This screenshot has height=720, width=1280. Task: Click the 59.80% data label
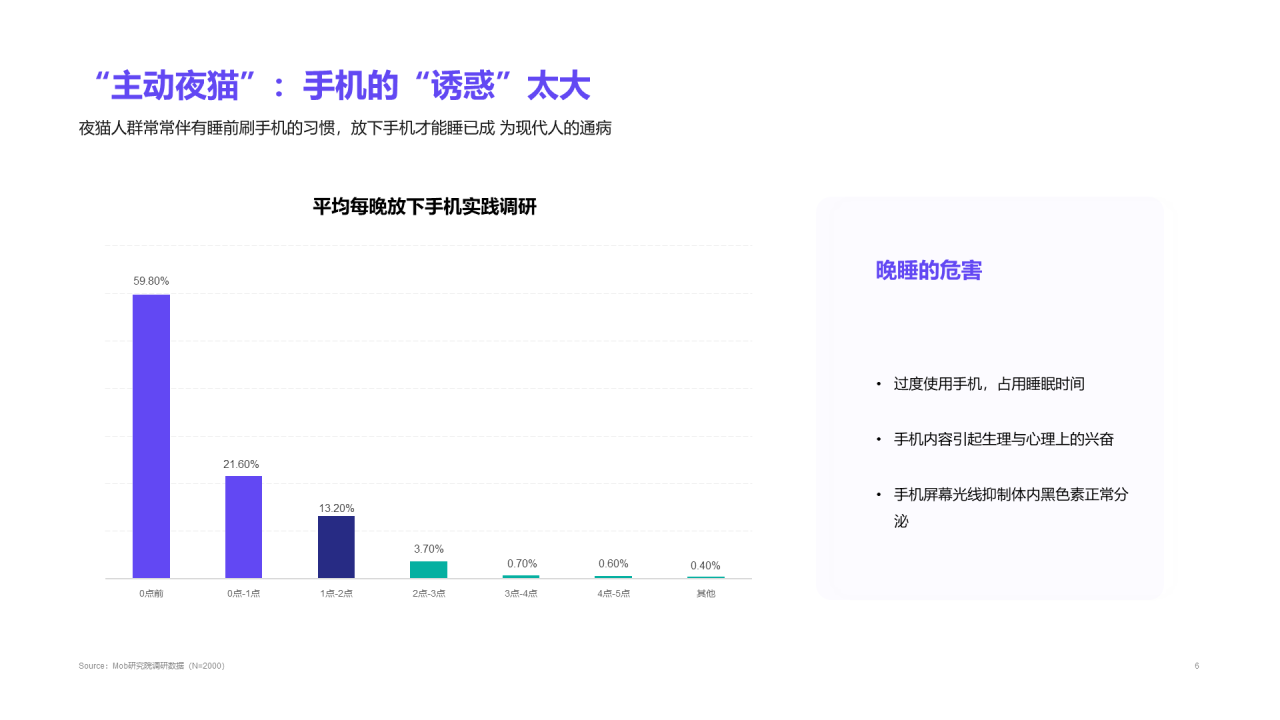click(x=151, y=281)
